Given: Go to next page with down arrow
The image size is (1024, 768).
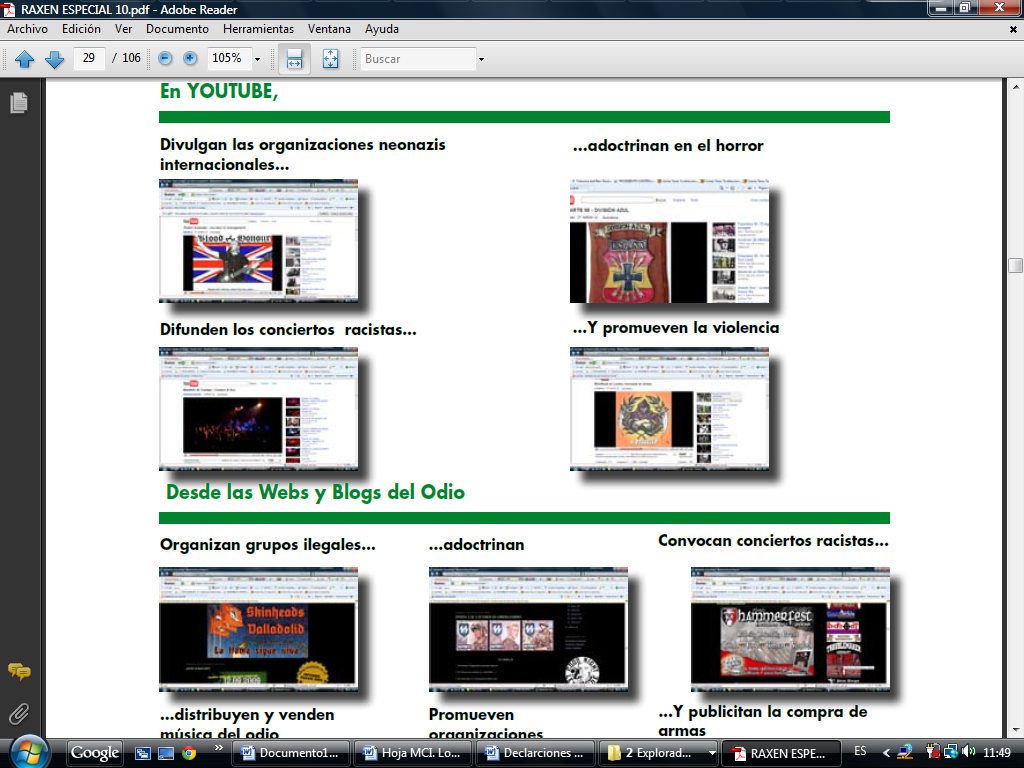Looking at the screenshot, I should pos(54,59).
